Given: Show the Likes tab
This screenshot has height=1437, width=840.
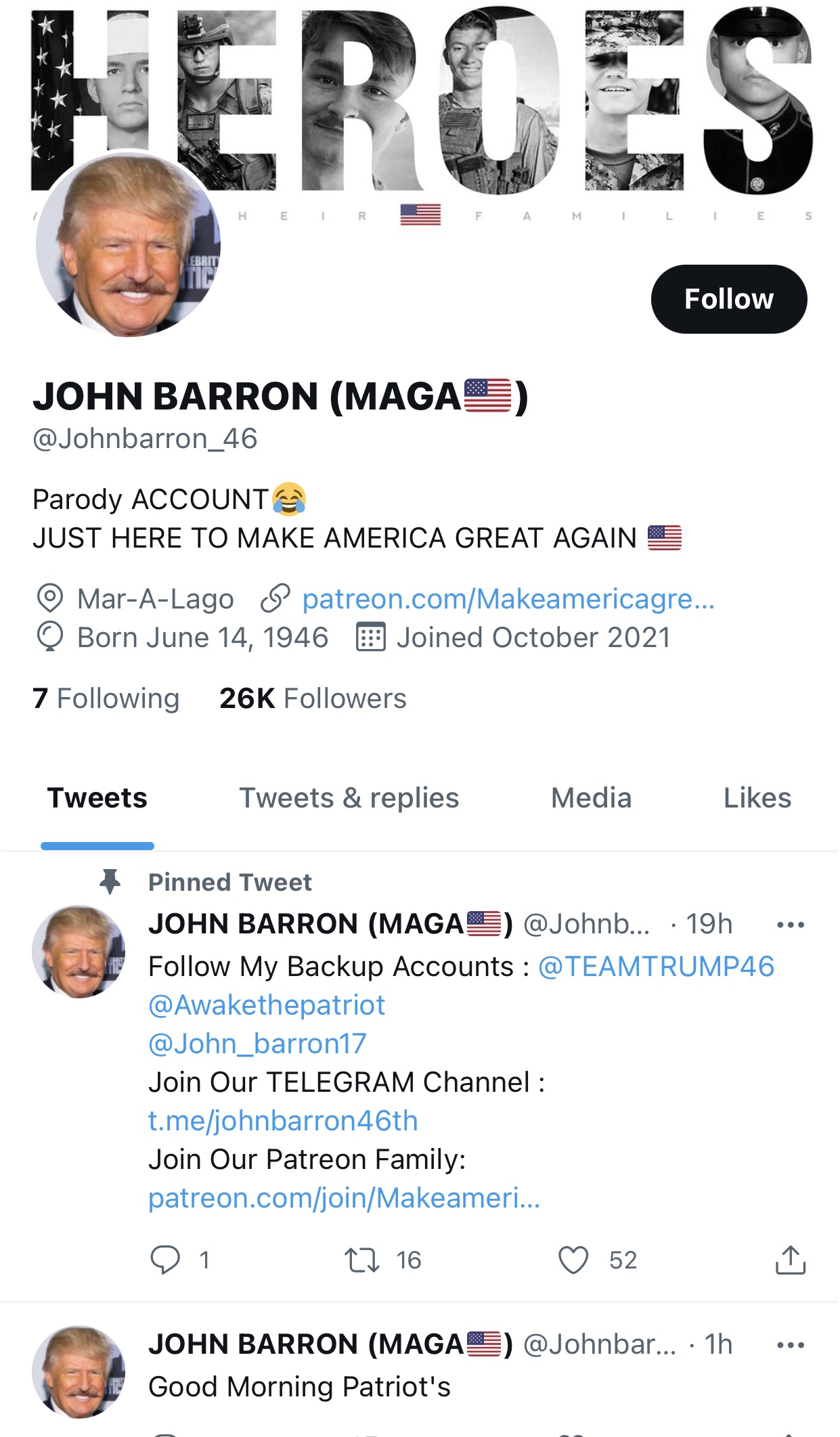Looking at the screenshot, I should tap(757, 798).
